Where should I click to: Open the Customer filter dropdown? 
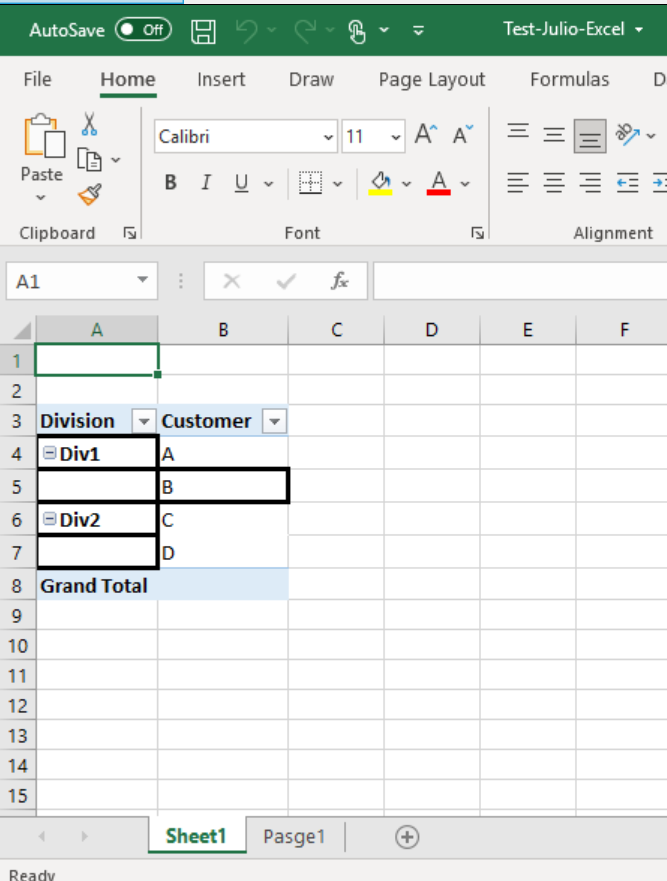click(274, 421)
